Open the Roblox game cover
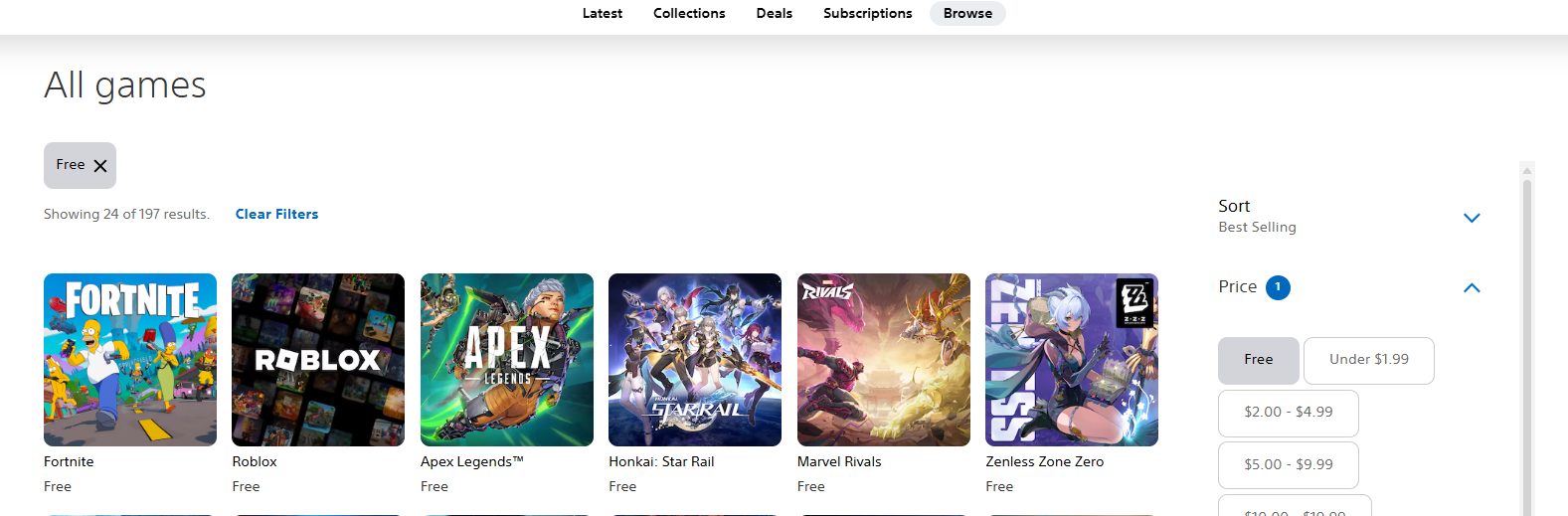This screenshot has width=1568, height=516. point(318,360)
